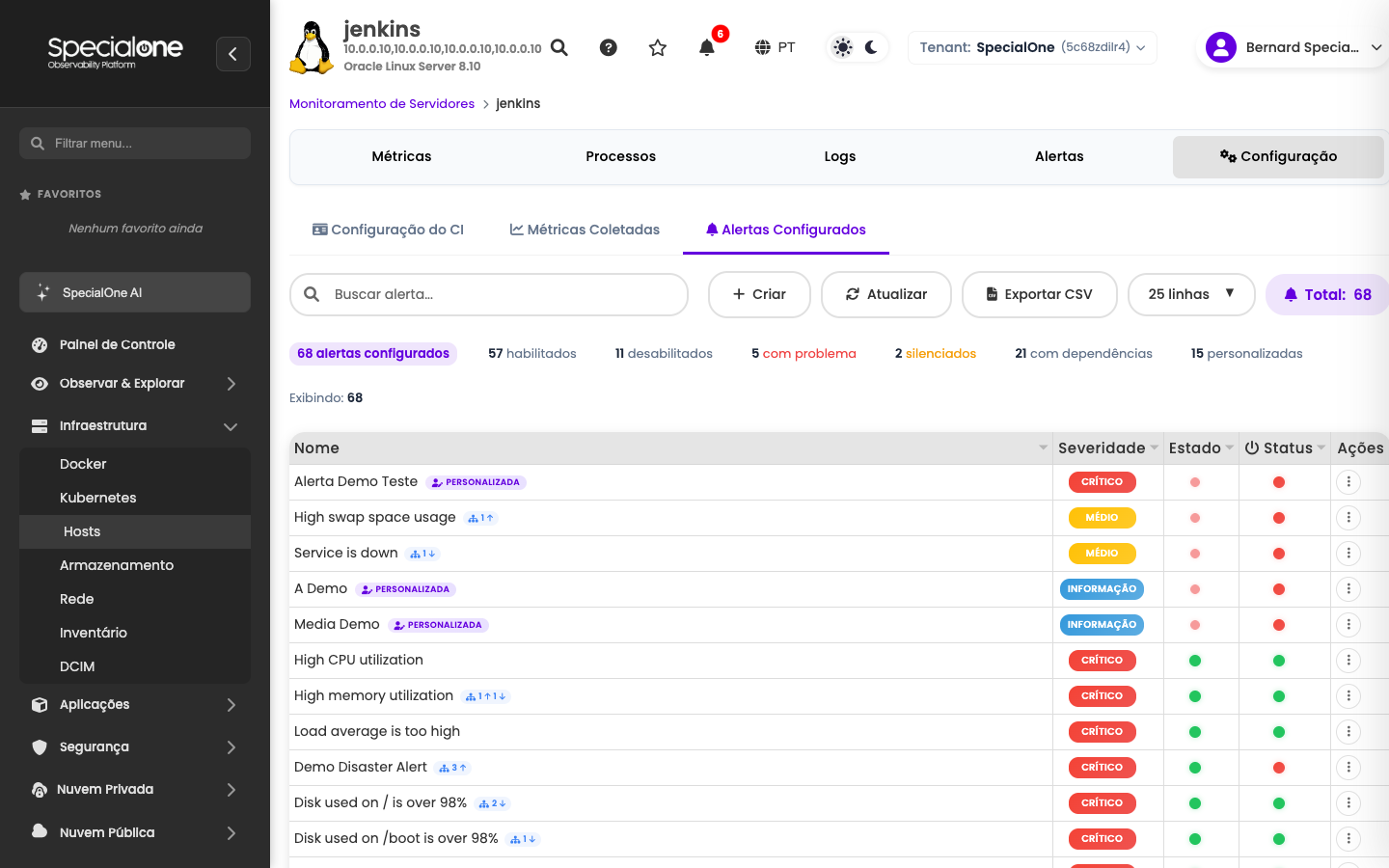
Task: Open the Nome column sort arrow
Action: [1043, 448]
